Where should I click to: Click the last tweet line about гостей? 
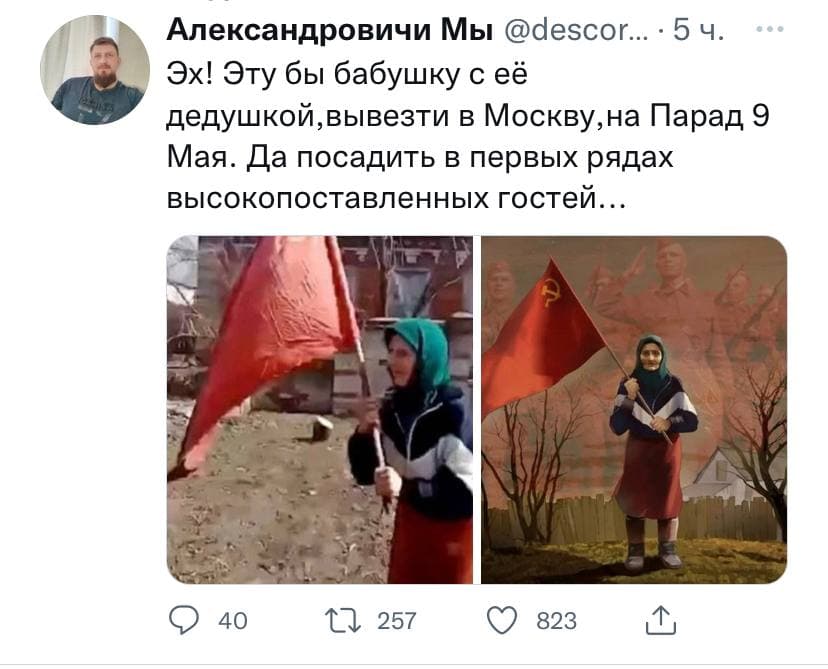[x=397, y=199]
